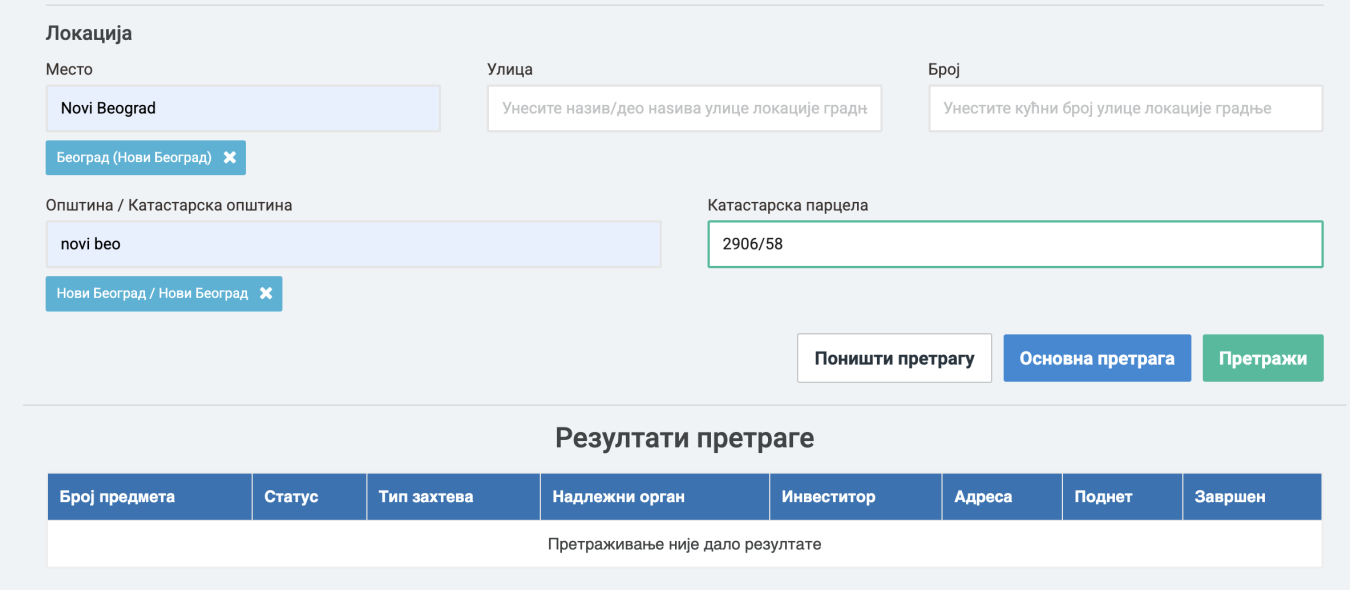Viewport: 1350px width, 590px height.
Task: Click the Завршен column header
Action: point(1230,497)
